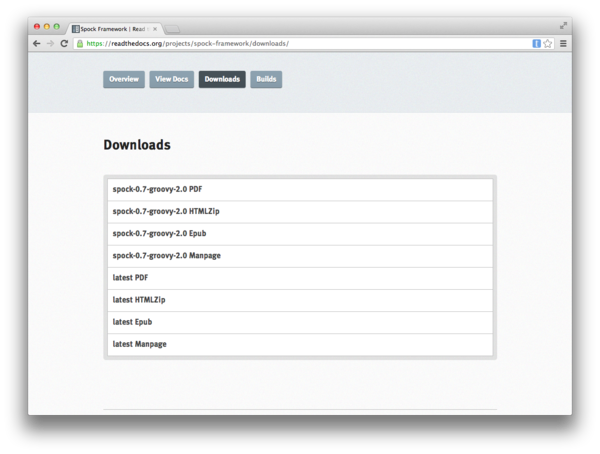
Task: Click the green zoom window button
Action: coord(57,26)
